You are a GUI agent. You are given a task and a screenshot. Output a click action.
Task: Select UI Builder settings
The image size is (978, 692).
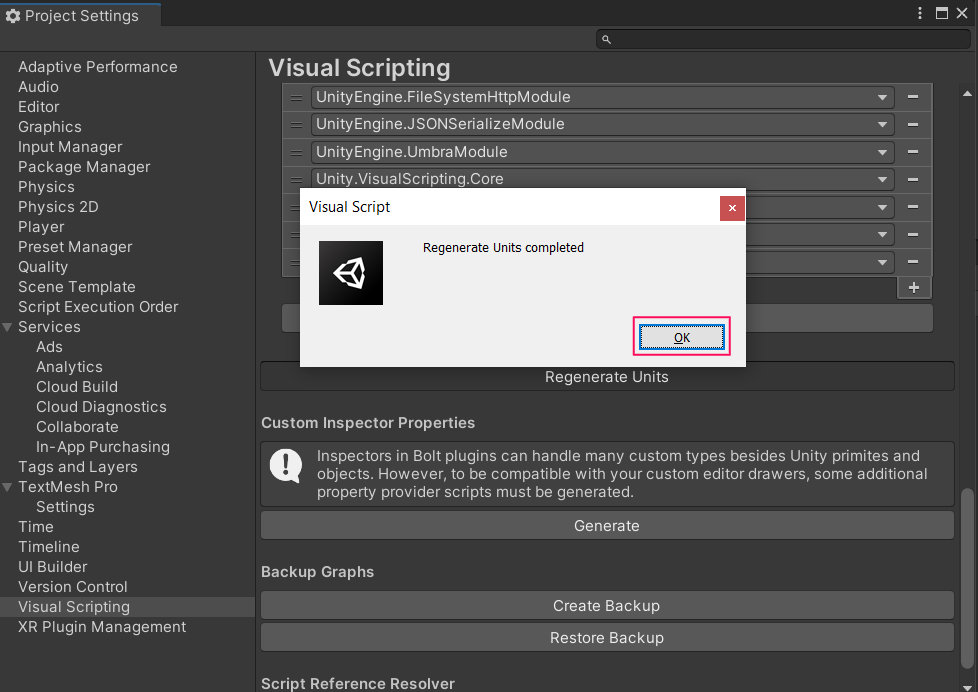(52, 567)
